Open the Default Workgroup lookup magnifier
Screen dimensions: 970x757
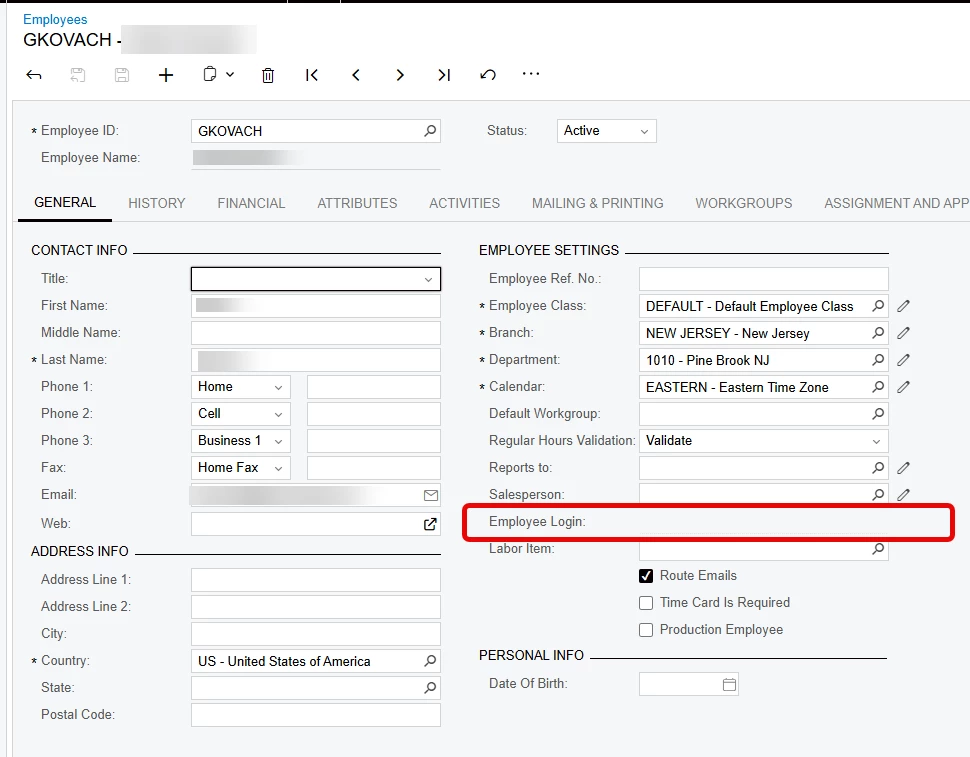click(x=878, y=414)
